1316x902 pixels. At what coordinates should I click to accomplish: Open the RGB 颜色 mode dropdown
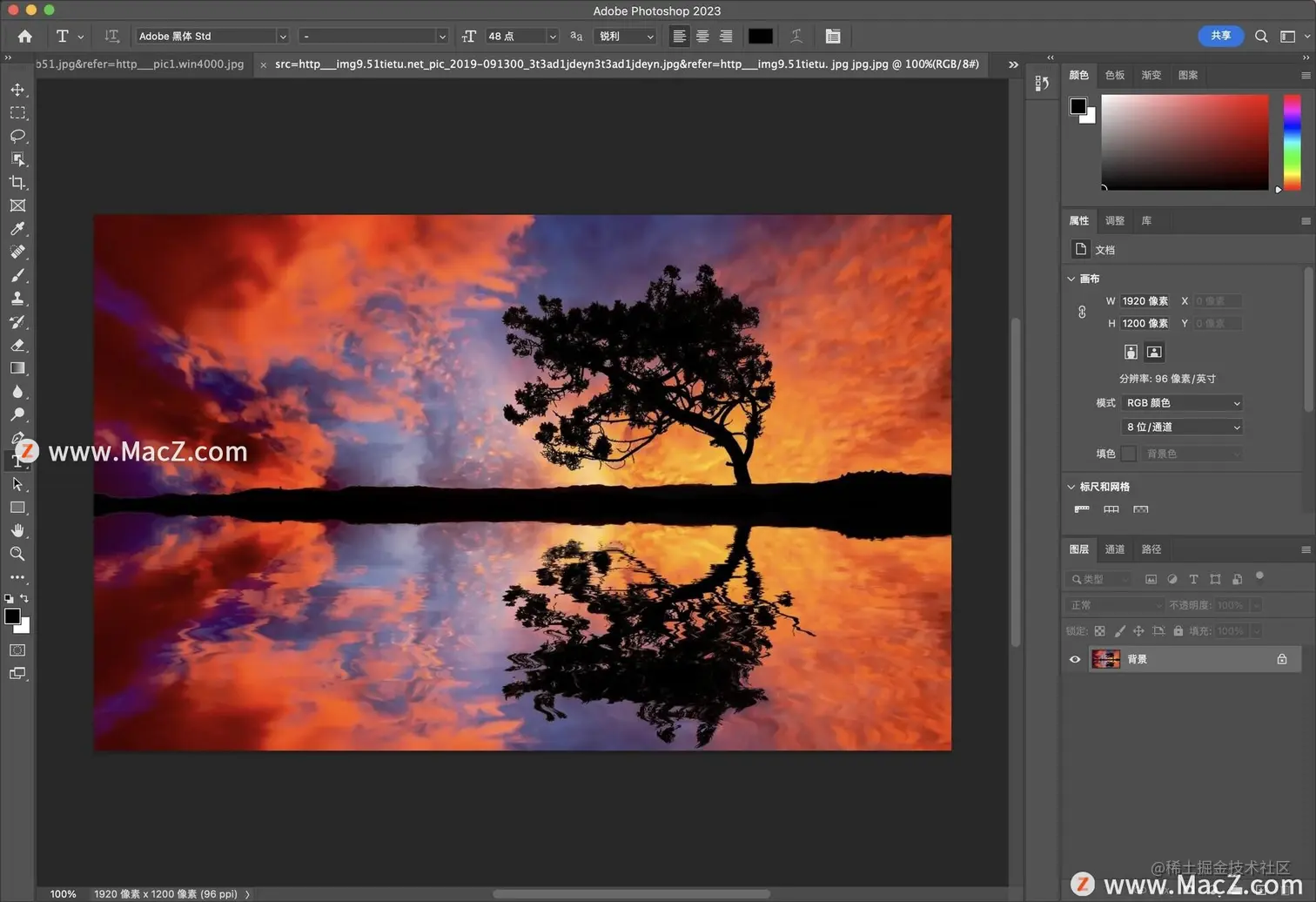click(1182, 403)
